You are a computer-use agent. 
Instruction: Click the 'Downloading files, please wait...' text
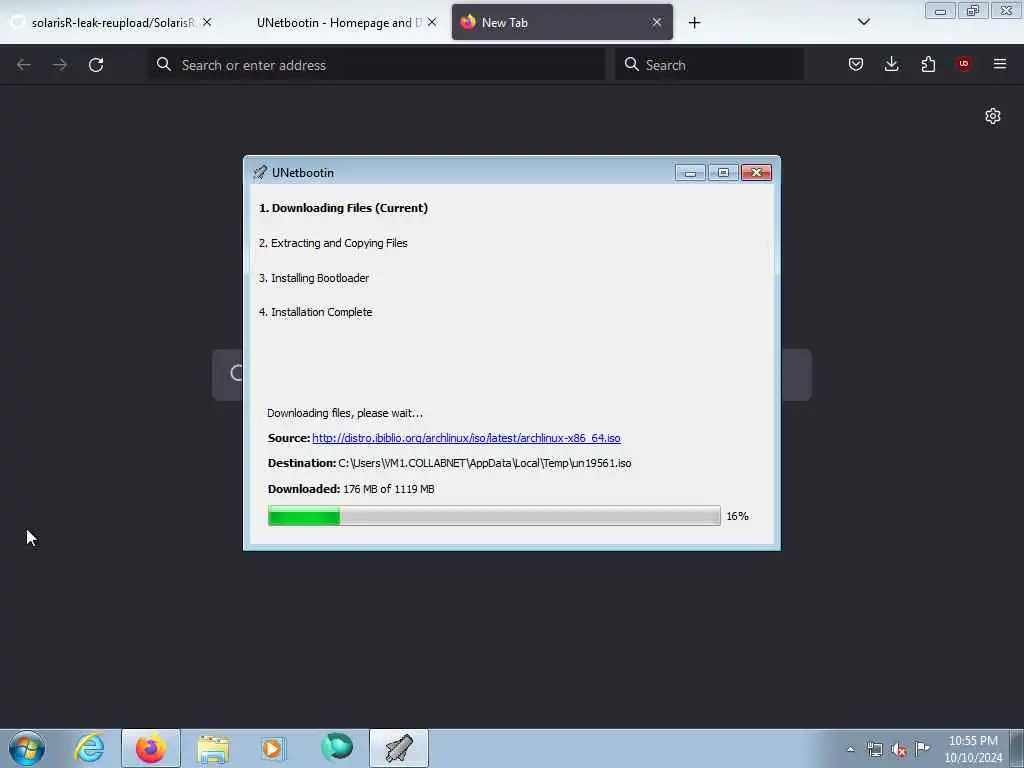point(345,413)
